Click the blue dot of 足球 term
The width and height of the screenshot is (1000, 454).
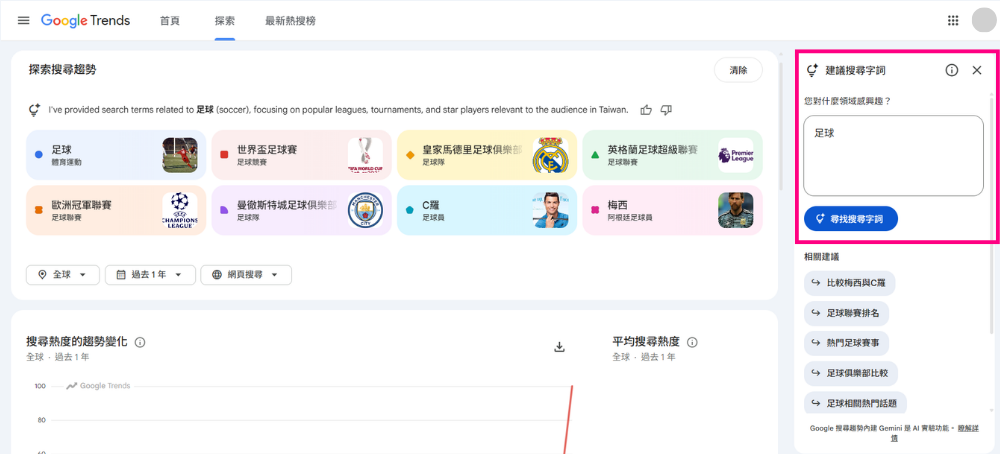[38, 154]
